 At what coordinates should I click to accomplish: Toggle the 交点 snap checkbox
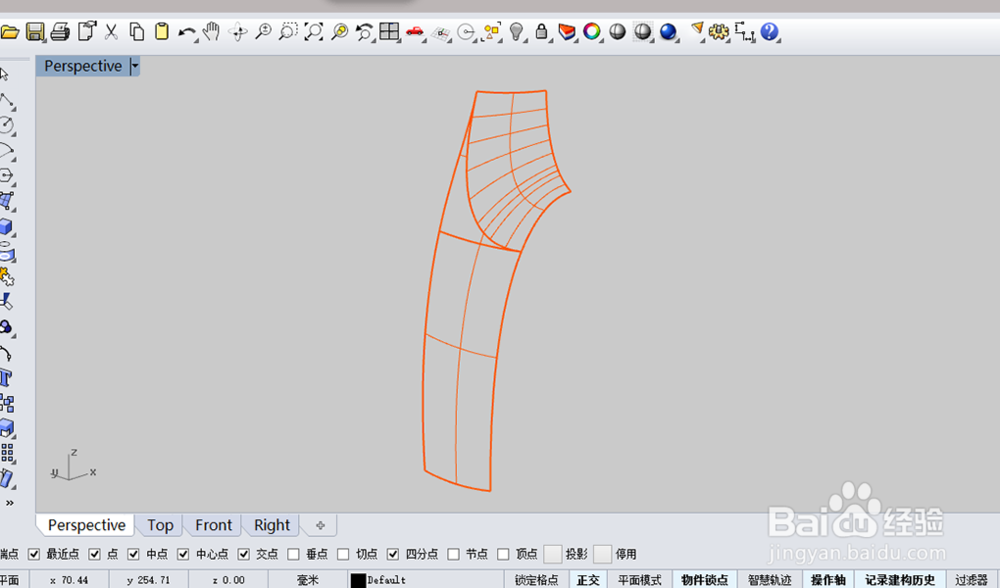point(243,554)
